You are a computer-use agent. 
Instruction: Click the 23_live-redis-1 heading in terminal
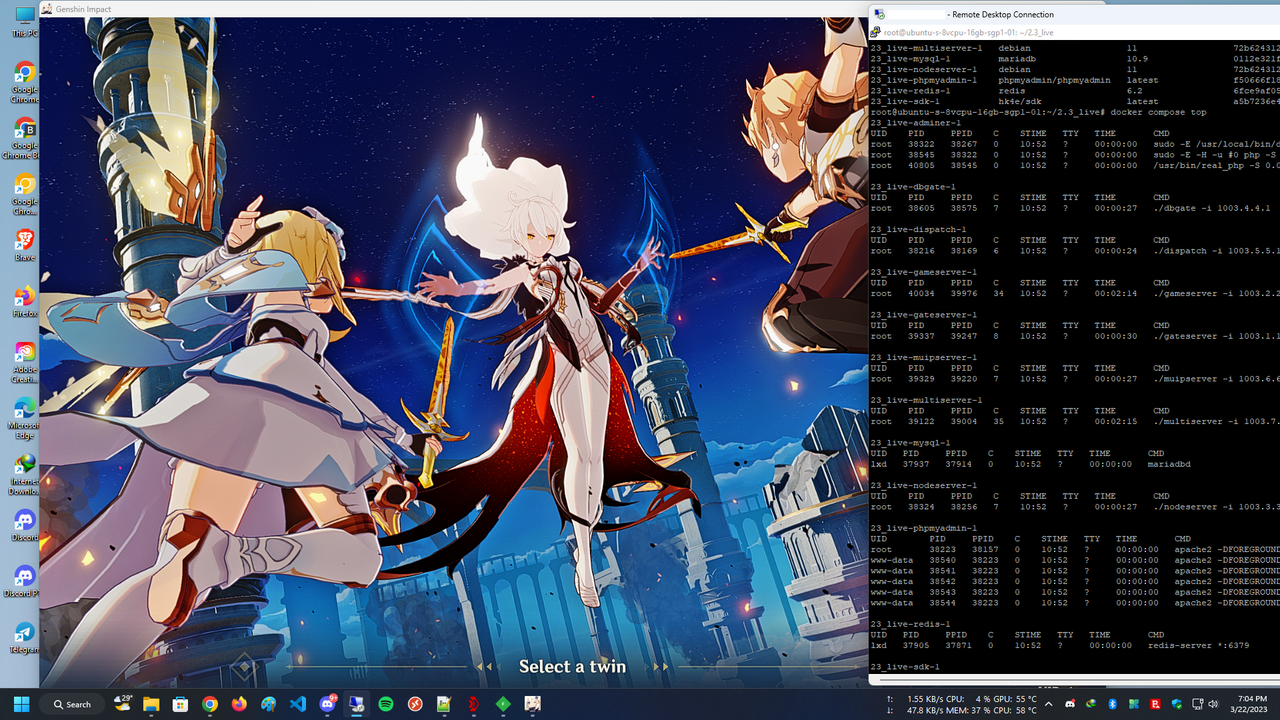(910, 624)
